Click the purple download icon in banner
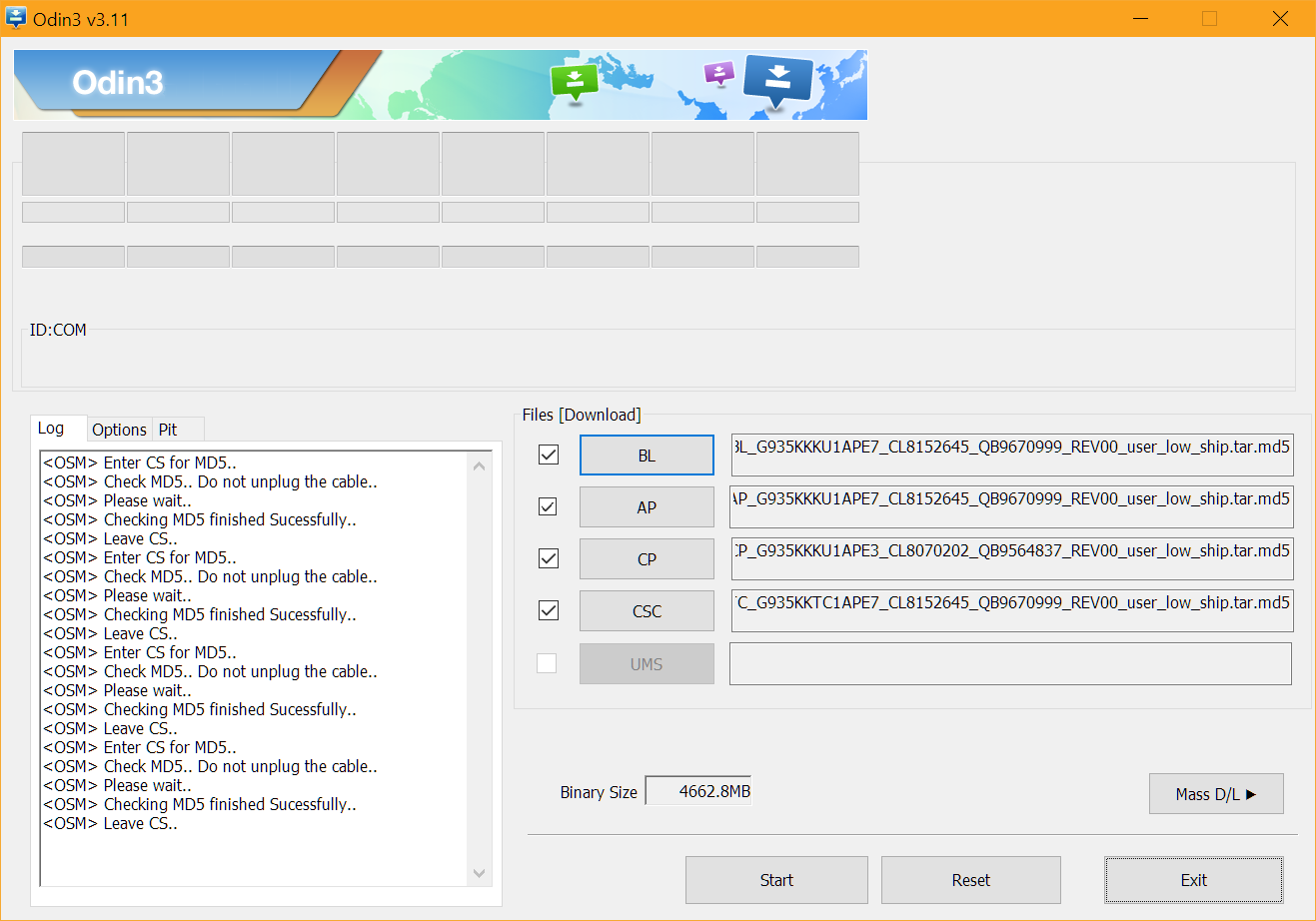The height and width of the screenshot is (921, 1316). tap(719, 73)
